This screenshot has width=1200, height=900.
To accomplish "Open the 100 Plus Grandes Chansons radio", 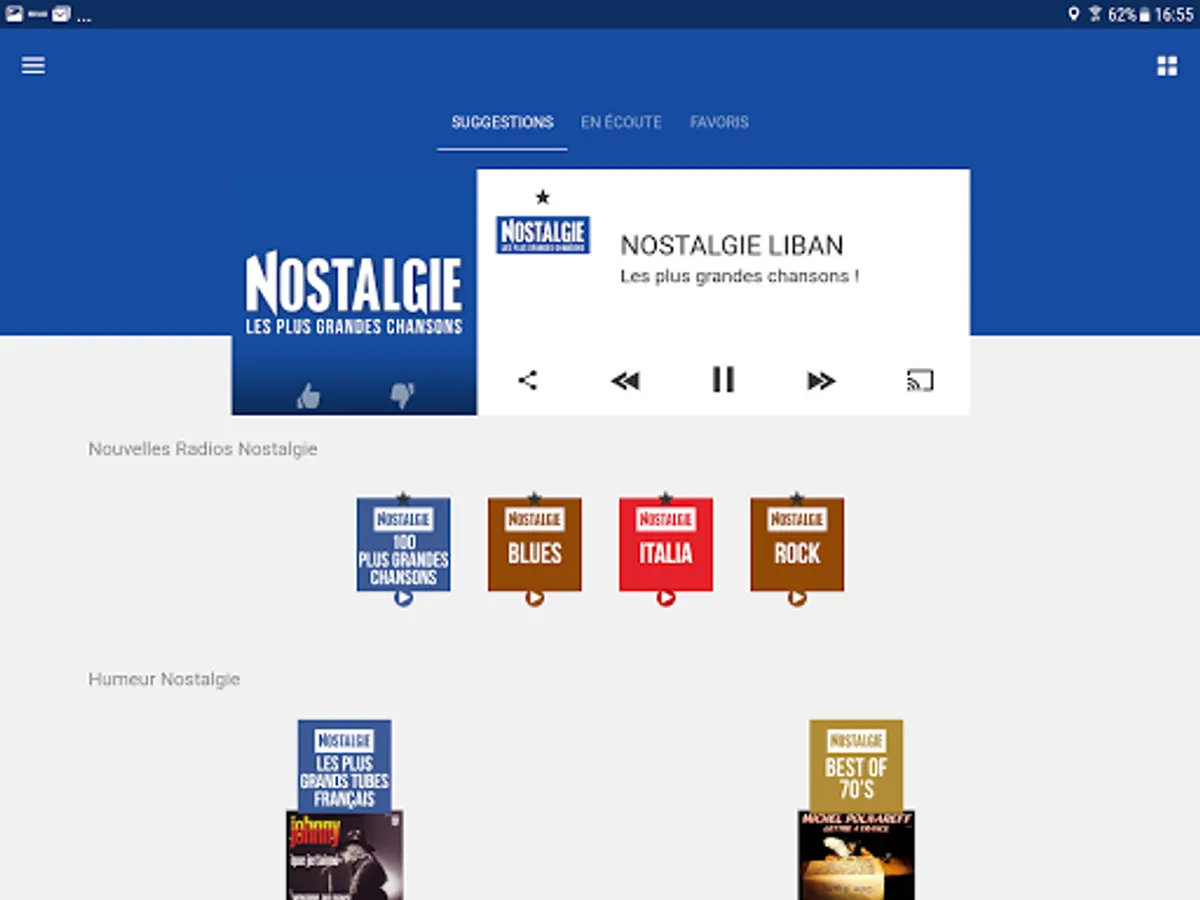I will (403, 545).
